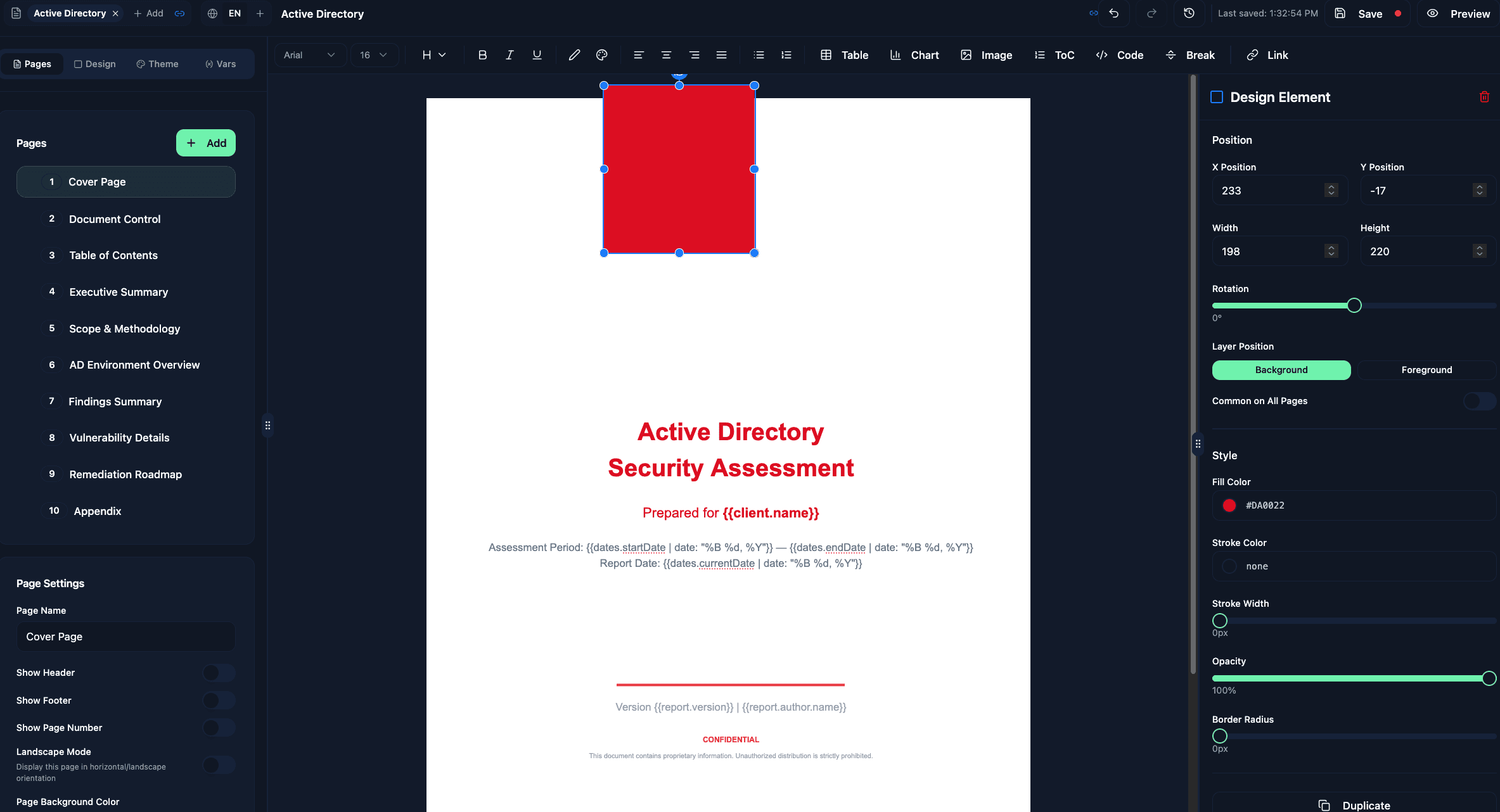Select the red rectangle on canvas
This screenshot has width=1500, height=812.
(x=679, y=169)
